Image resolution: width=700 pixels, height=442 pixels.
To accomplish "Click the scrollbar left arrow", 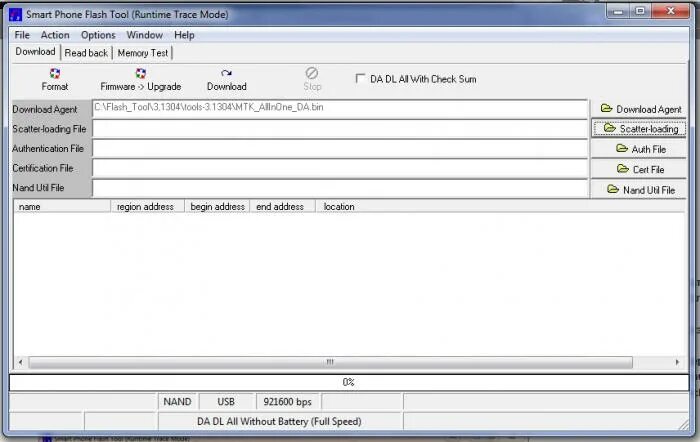I will point(21,362).
